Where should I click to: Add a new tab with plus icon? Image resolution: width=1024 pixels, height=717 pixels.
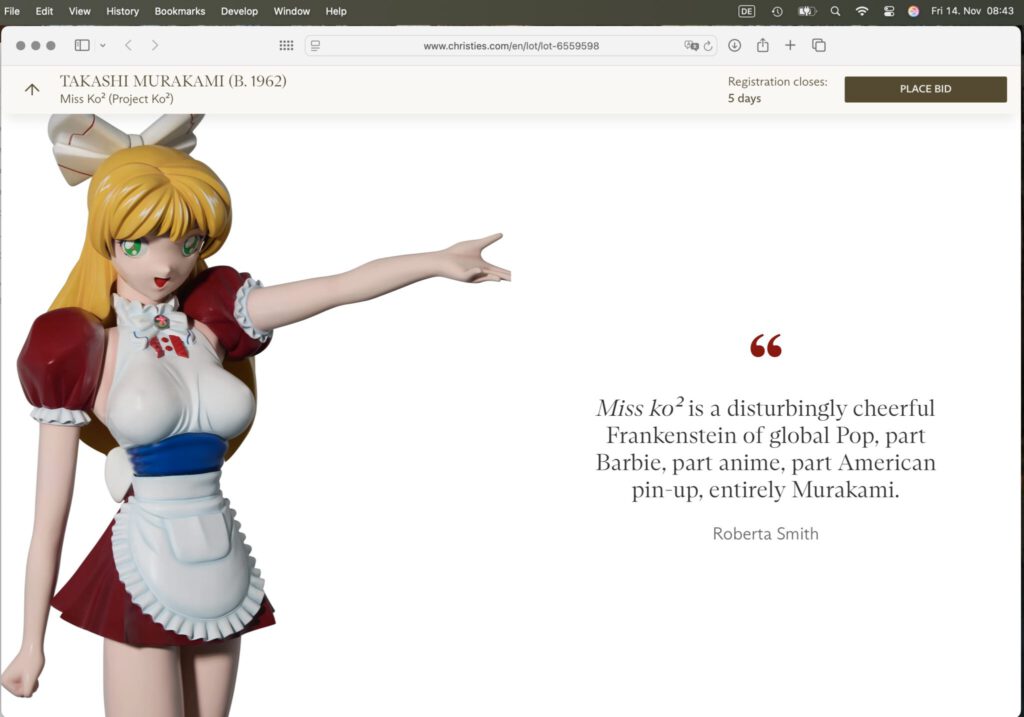point(790,45)
